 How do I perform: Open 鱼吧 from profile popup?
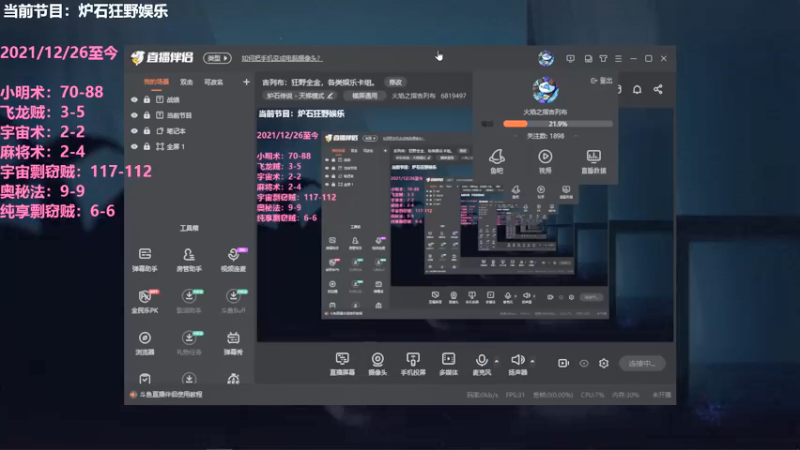[x=496, y=161]
